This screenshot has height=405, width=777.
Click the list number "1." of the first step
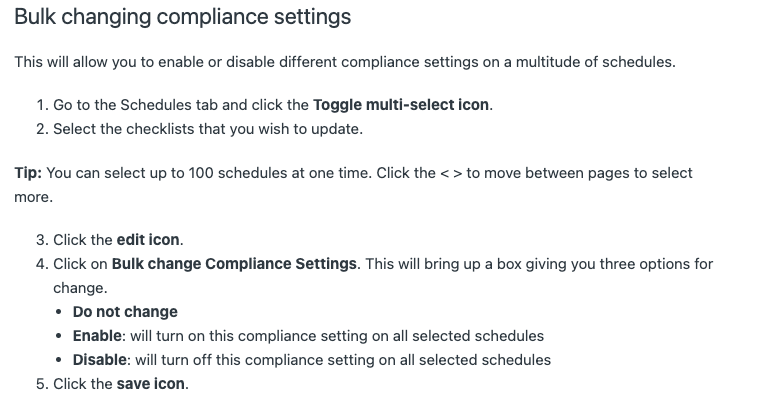[42, 105]
